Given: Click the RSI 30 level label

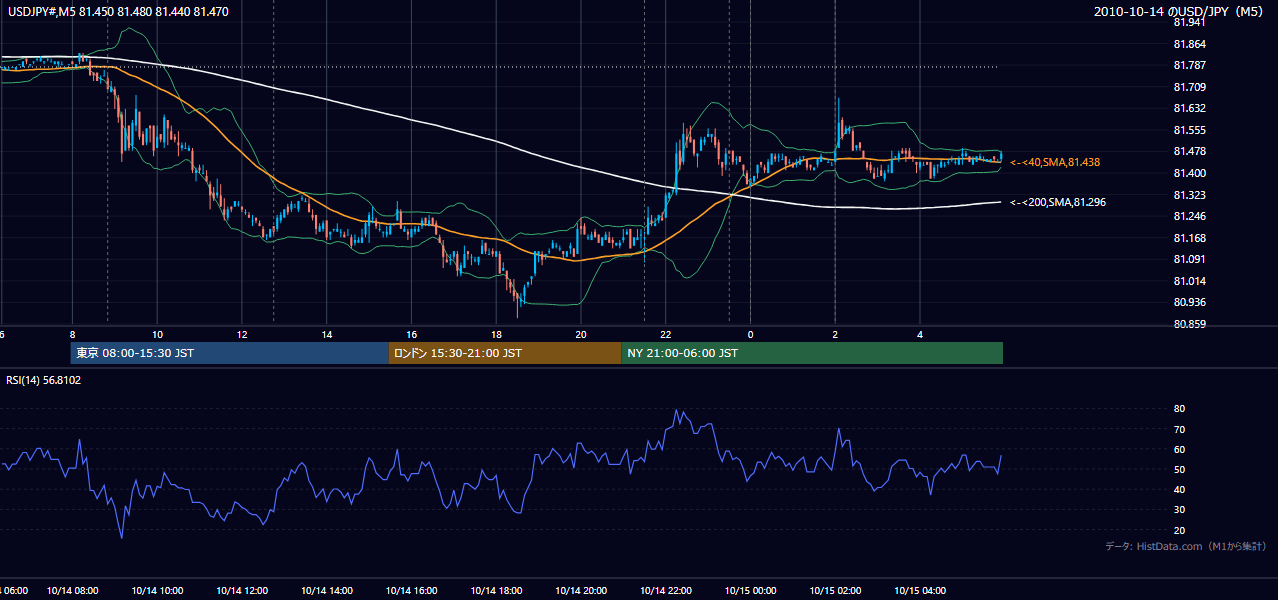Looking at the screenshot, I should (1179, 510).
